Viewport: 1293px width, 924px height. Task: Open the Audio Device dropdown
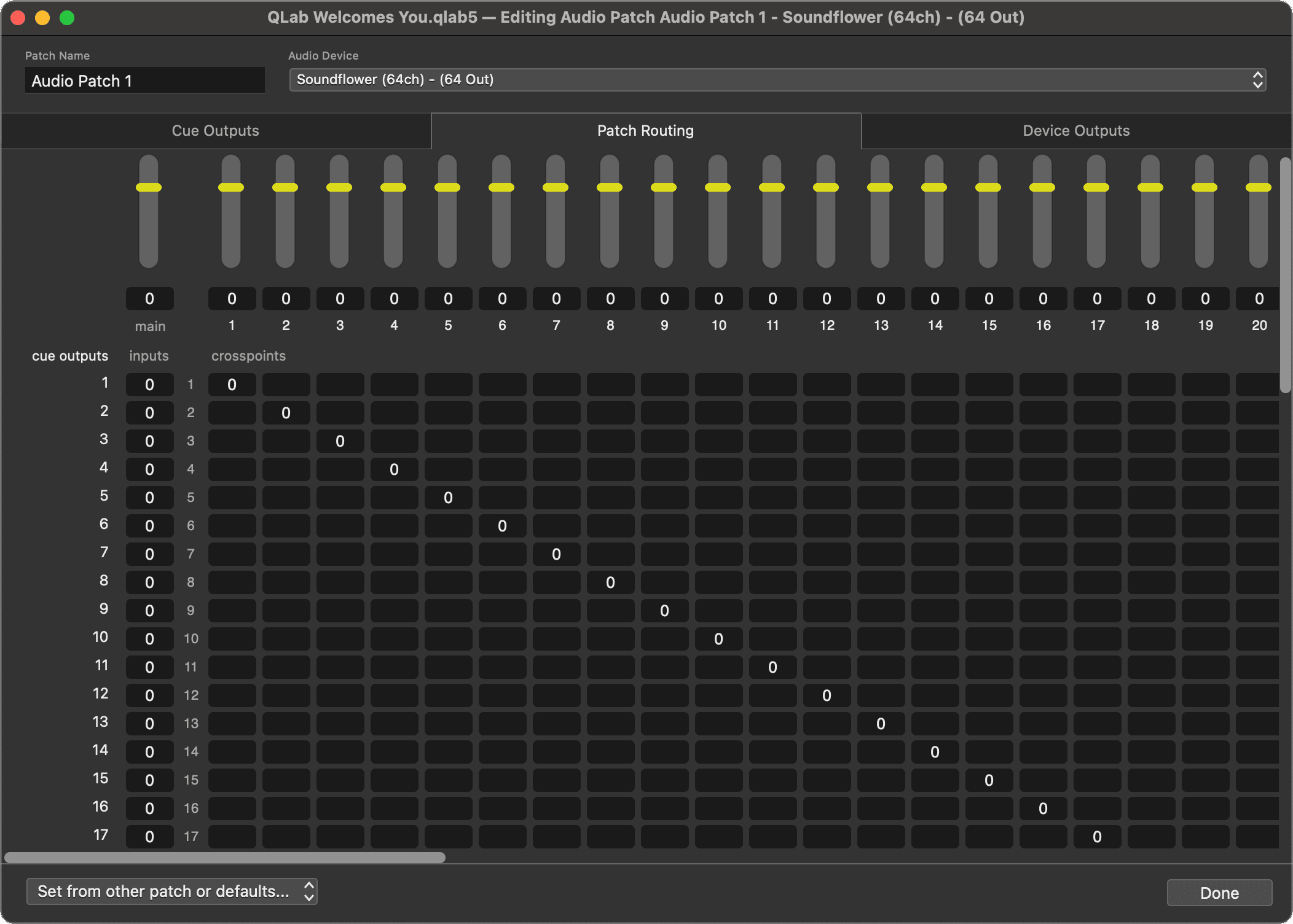(x=777, y=80)
